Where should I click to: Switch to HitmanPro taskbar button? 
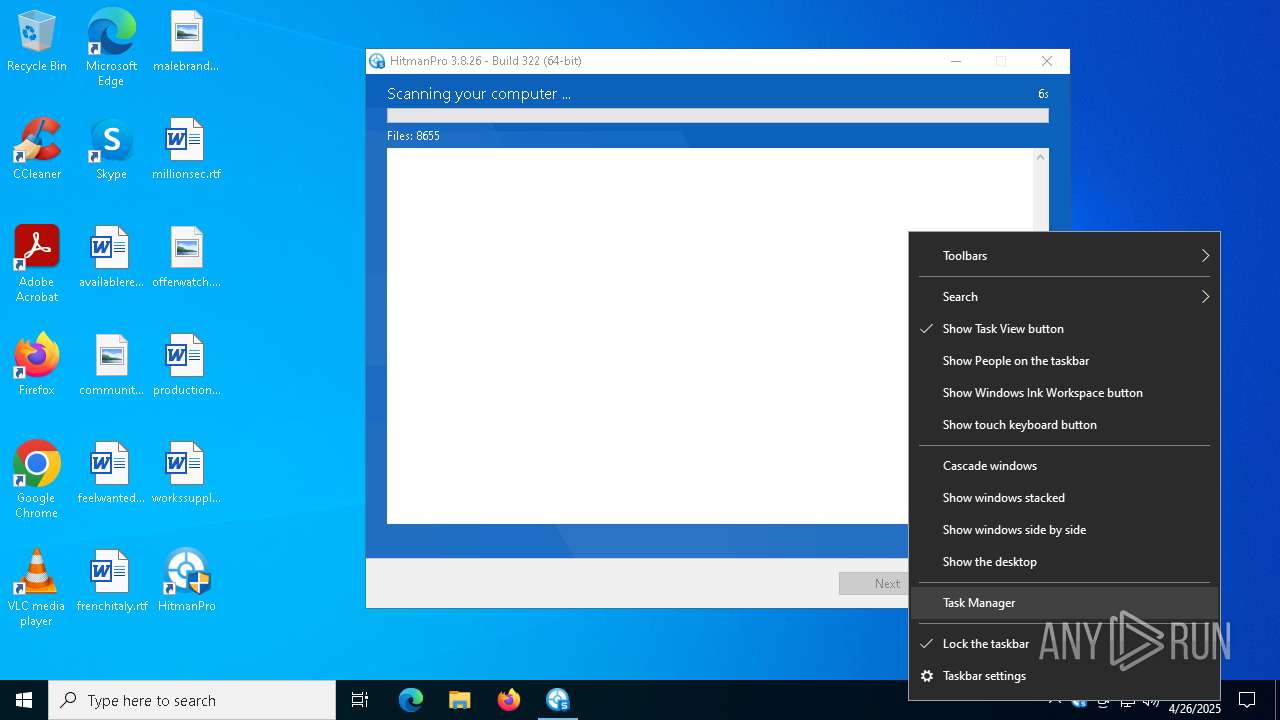557,700
